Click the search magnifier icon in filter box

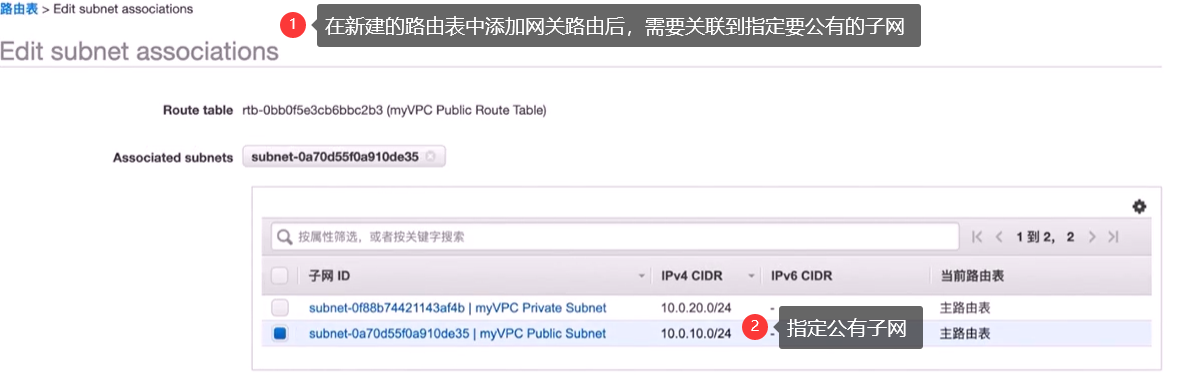[x=285, y=237]
